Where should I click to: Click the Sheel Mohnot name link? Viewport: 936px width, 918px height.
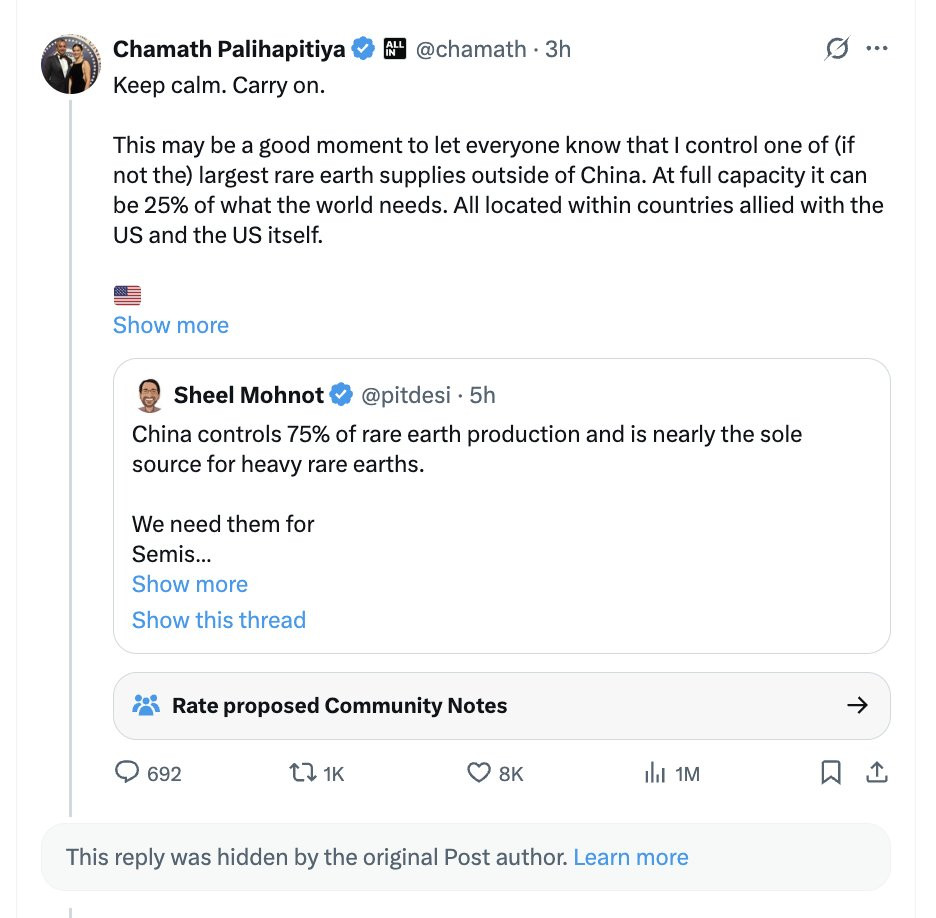pyautogui.click(x=248, y=395)
